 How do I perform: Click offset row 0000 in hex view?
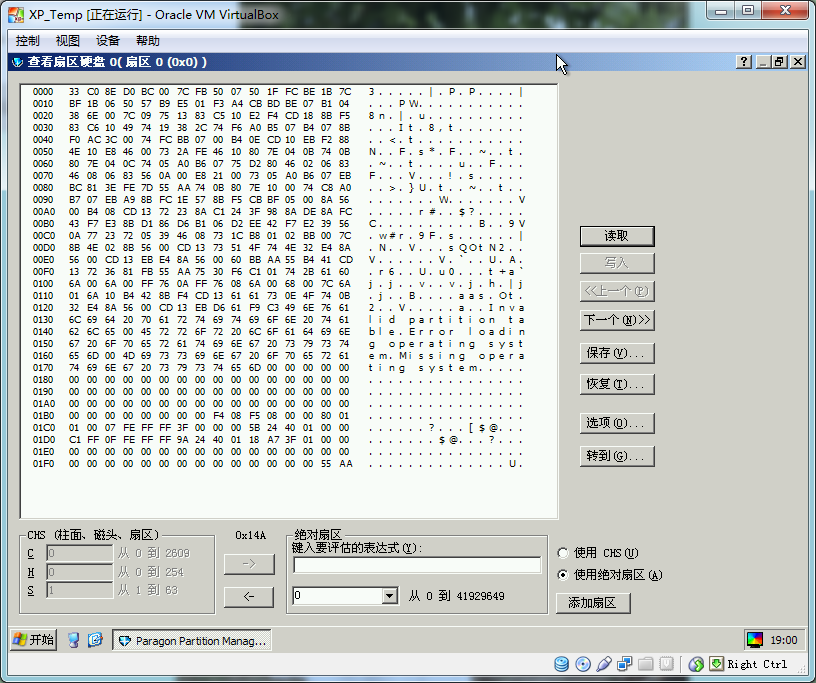pos(277,92)
